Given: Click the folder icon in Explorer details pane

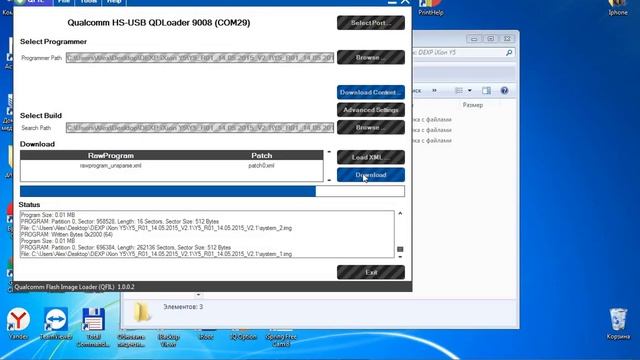Looking at the screenshot, I should [x=142, y=312].
